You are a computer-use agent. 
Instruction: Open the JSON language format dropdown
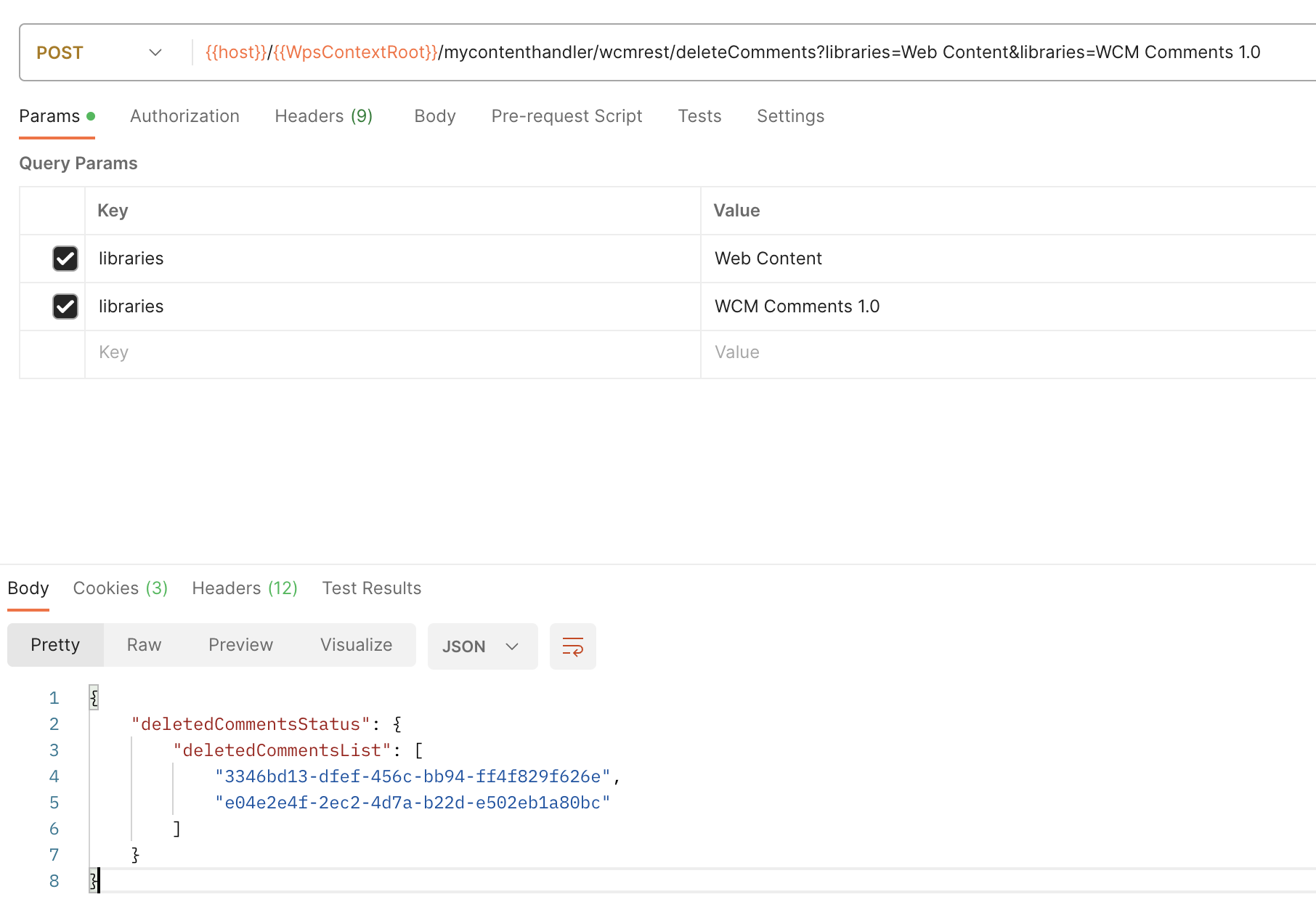coord(482,646)
